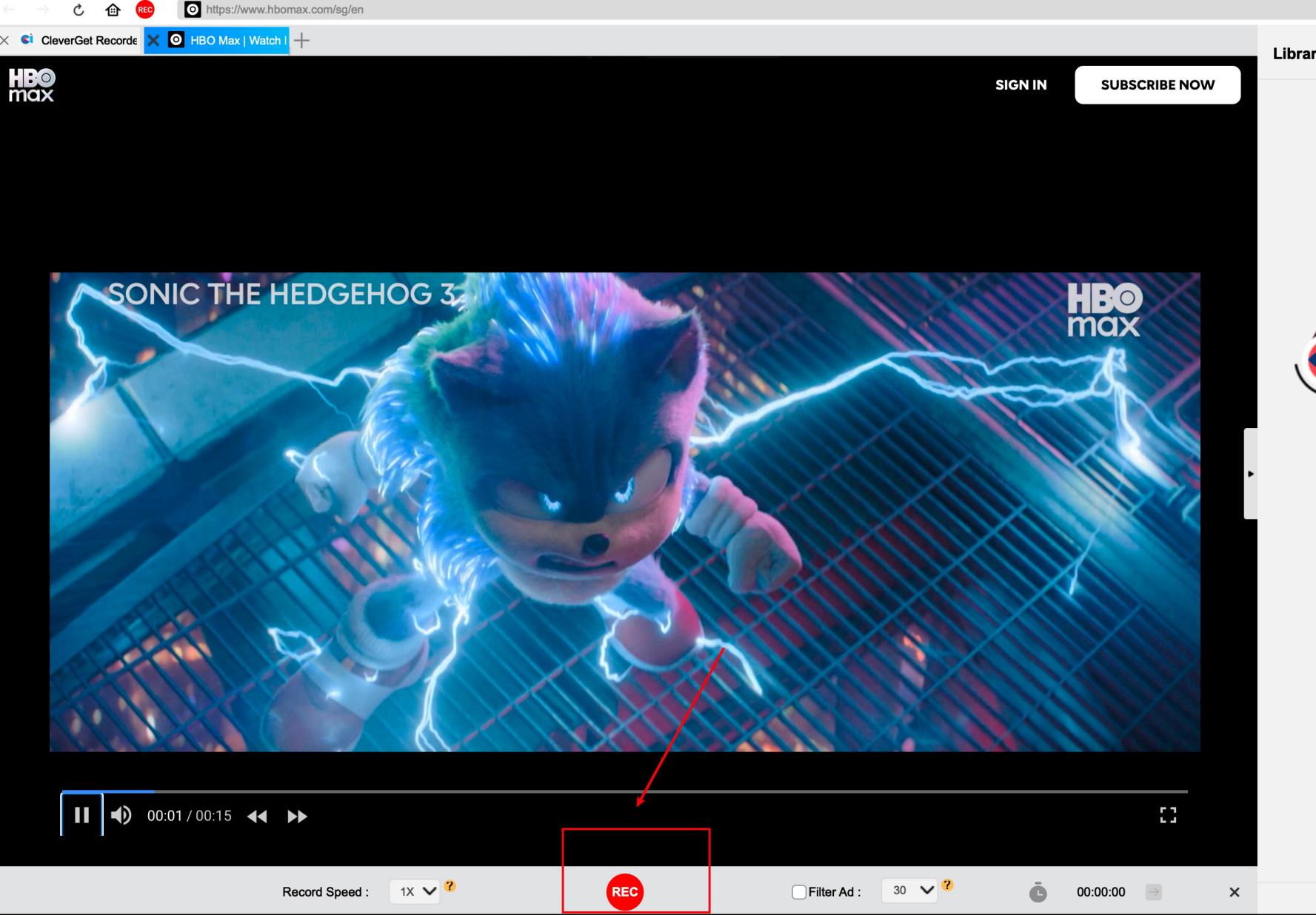Open the Record Speed 1X dropdown
Viewport: 1316px width, 915px height.
415,891
